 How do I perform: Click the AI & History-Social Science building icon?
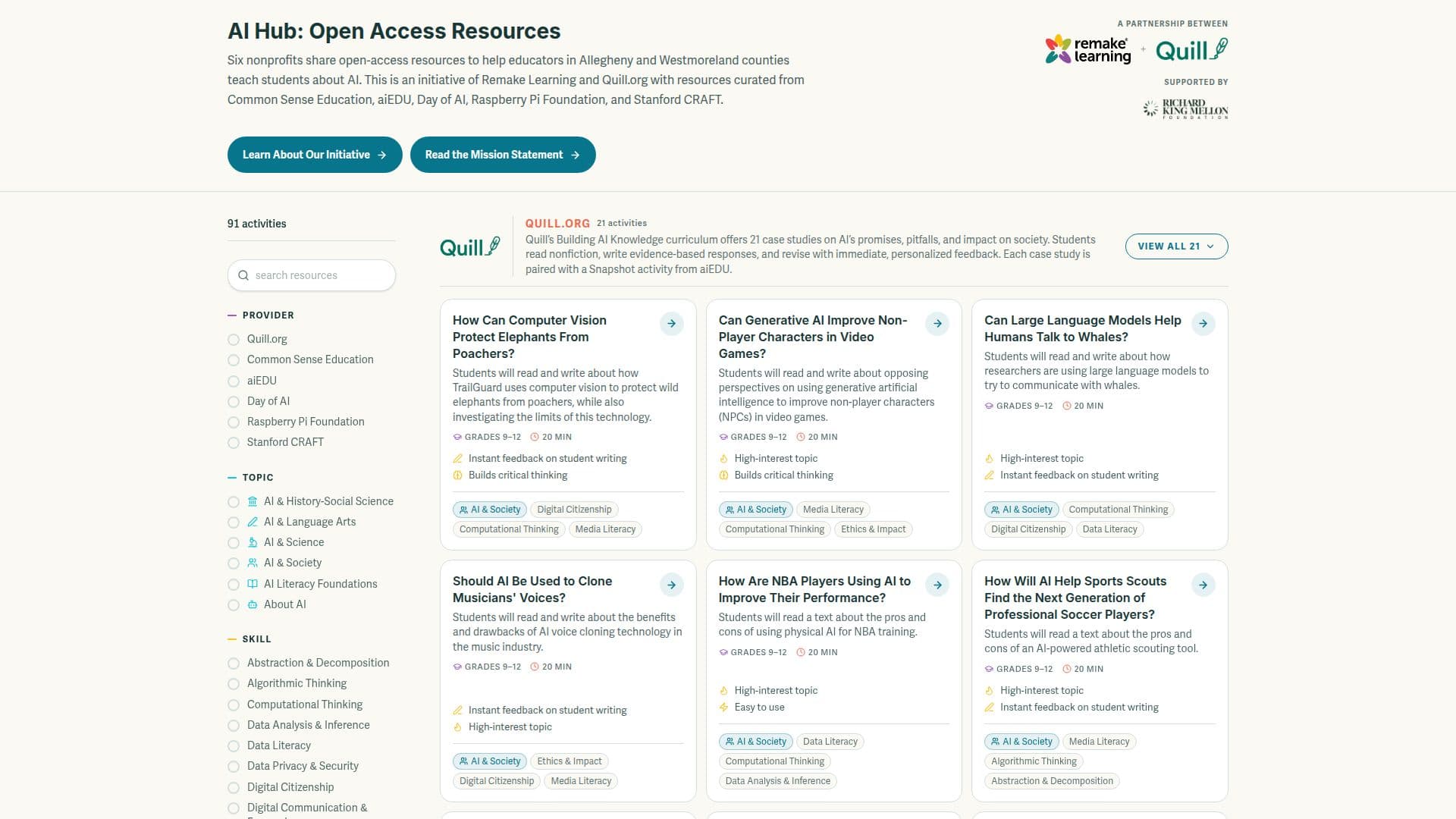click(x=253, y=501)
